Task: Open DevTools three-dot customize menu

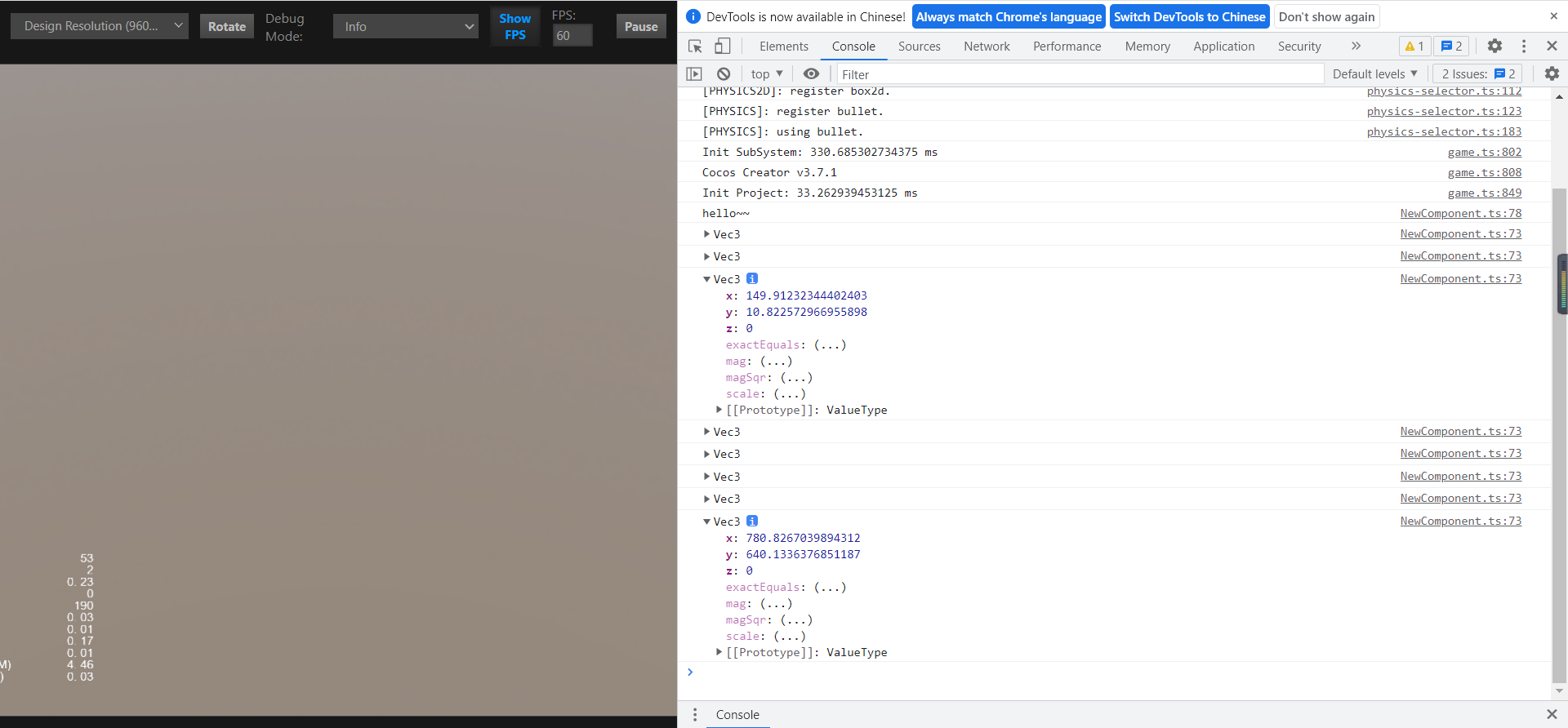Action: tap(1523, 47)
